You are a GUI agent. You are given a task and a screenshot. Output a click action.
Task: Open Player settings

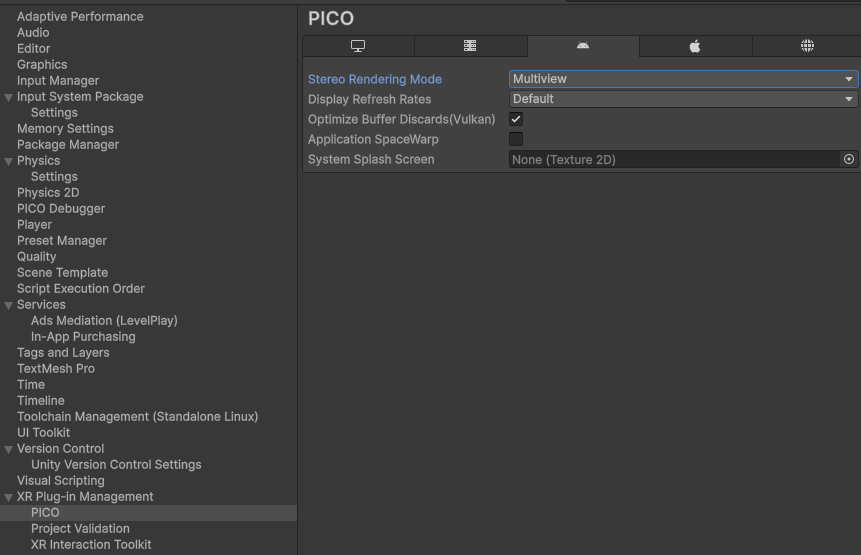pyautogui.click(x=34, y=225)
